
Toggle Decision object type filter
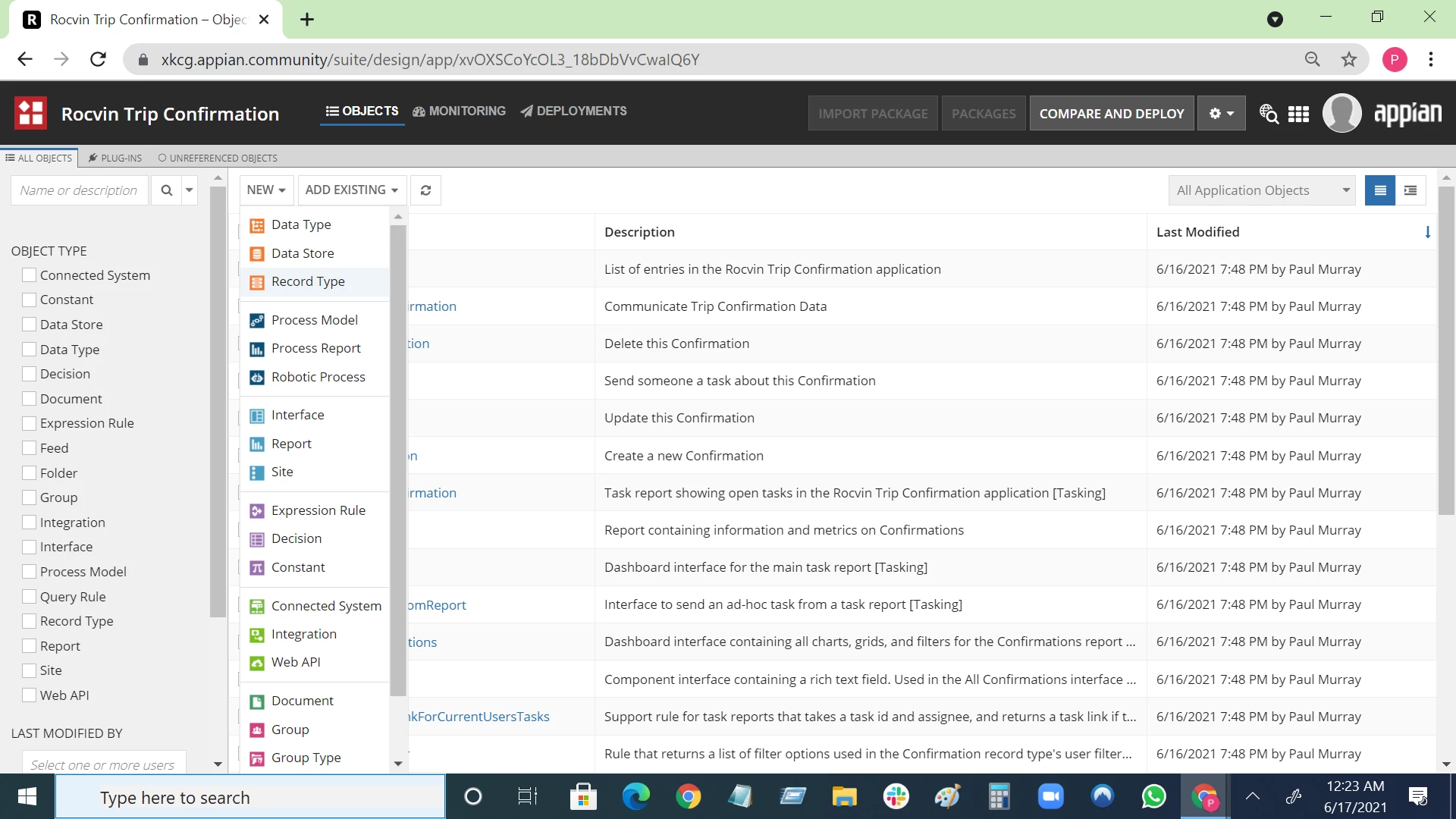pos(29,374)
